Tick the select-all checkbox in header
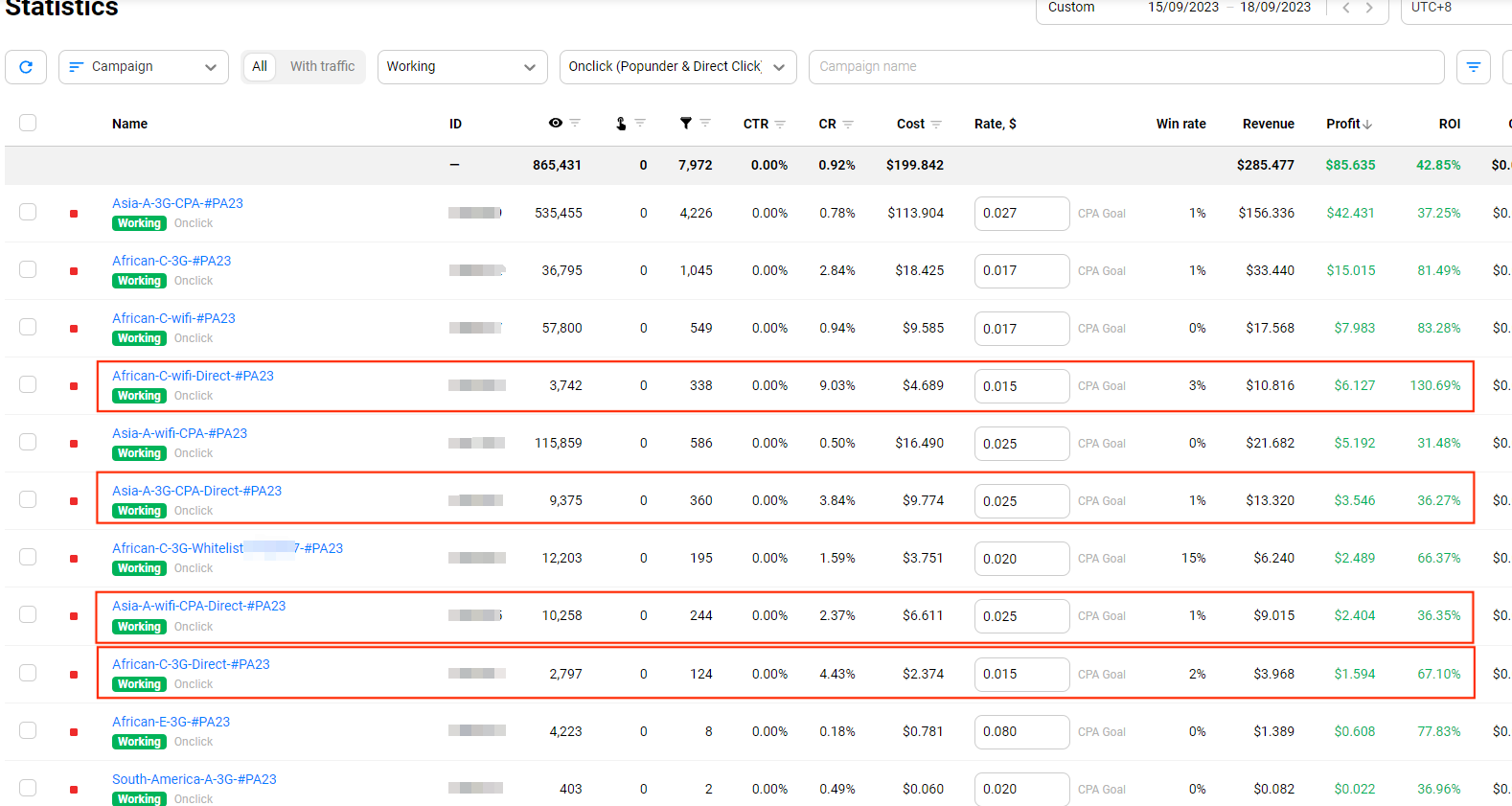Screen dimensions: 1512x806 point(28,123)
